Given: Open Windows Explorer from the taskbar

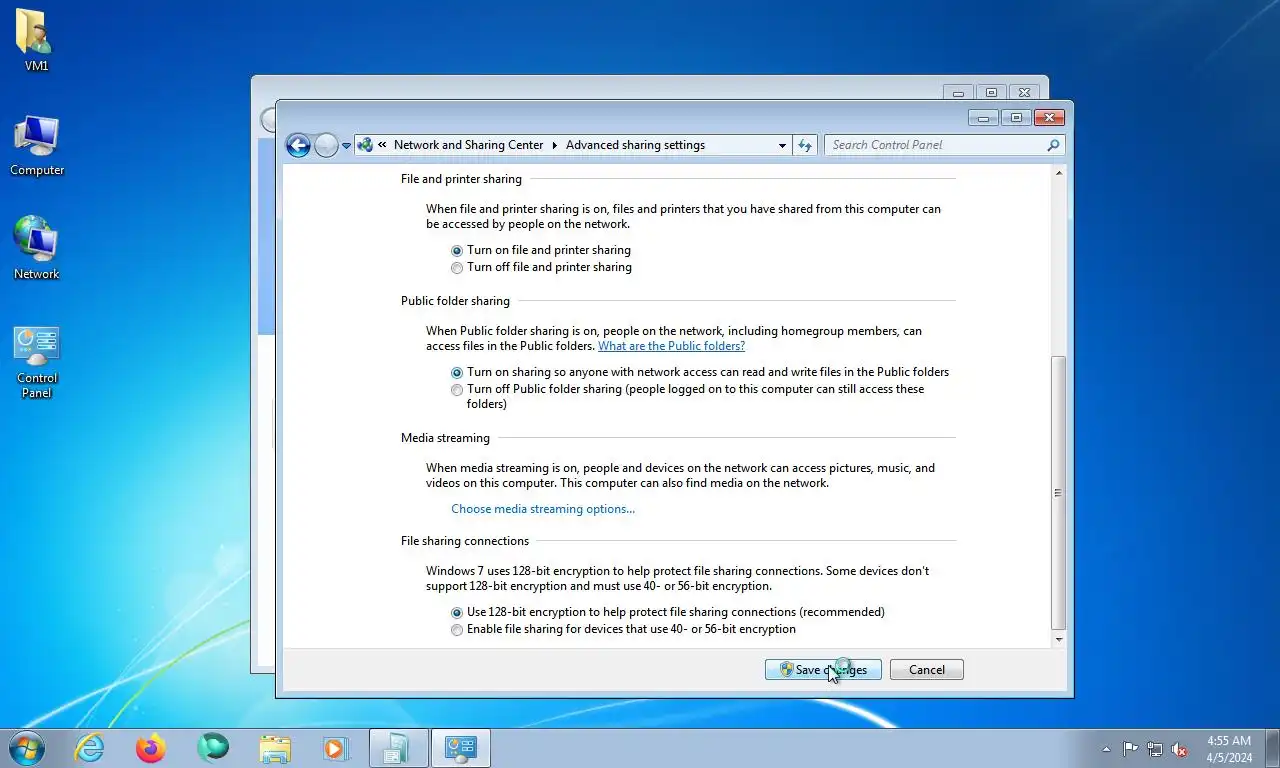Looking at the screenshot, I should (275, 748).
